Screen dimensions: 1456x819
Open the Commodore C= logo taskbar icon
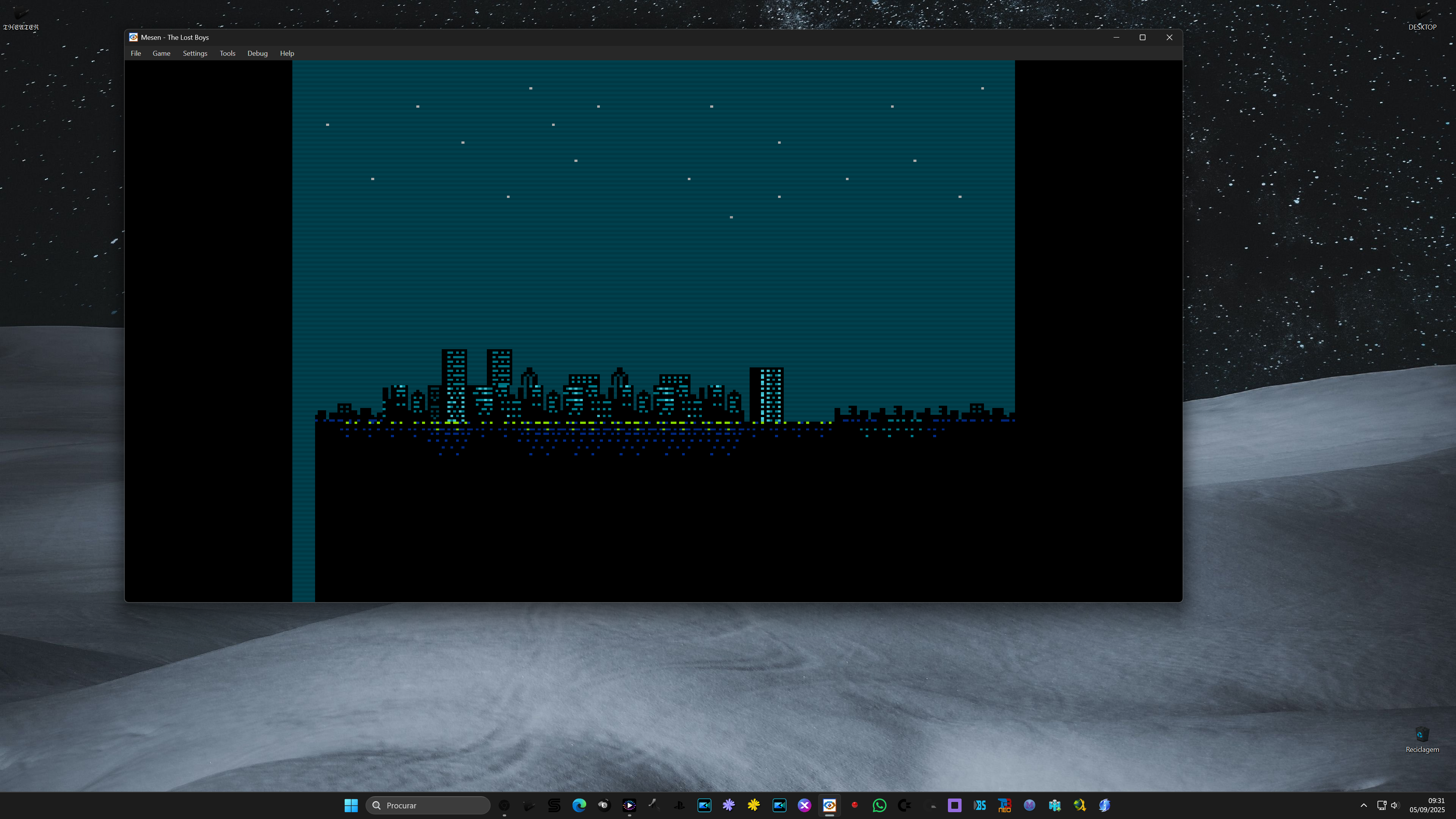pyautogui.click(x=904, y=805)
